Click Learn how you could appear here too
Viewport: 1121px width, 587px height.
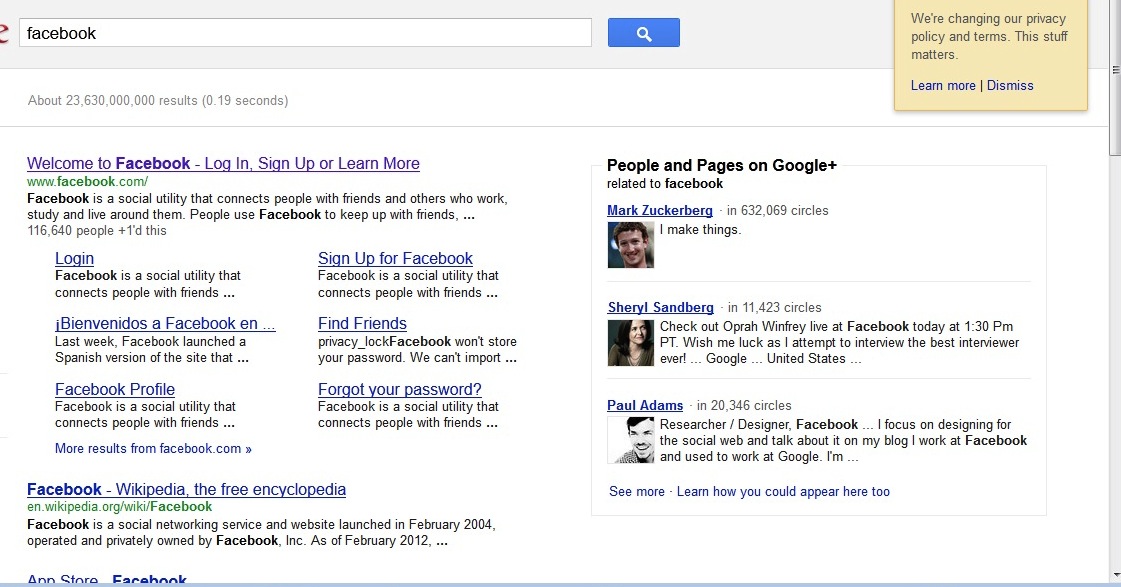pyautogui.click(x=783, y=492)
